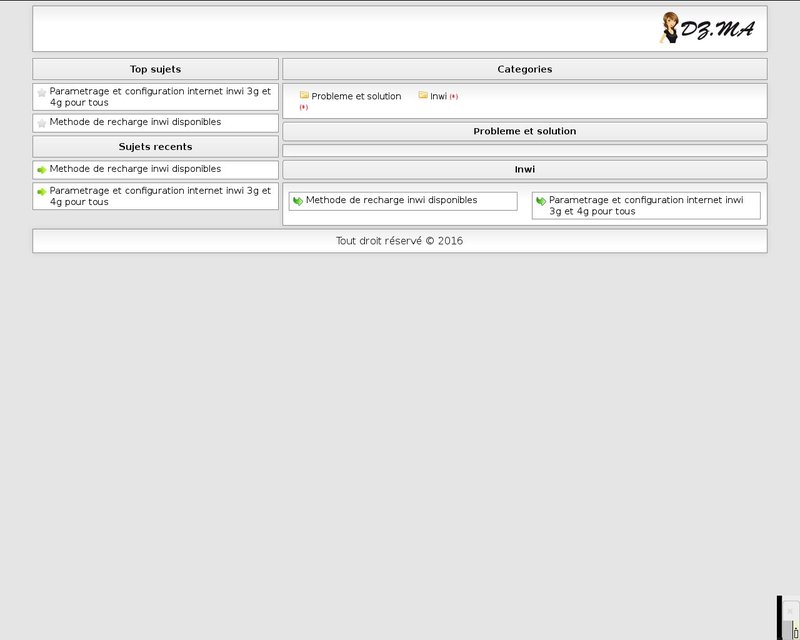This screenshot has height=640, width=800.
Task: Open Methode de recharge link in Sujets recents
Action: pyautogui.click(x=135, y=169)
